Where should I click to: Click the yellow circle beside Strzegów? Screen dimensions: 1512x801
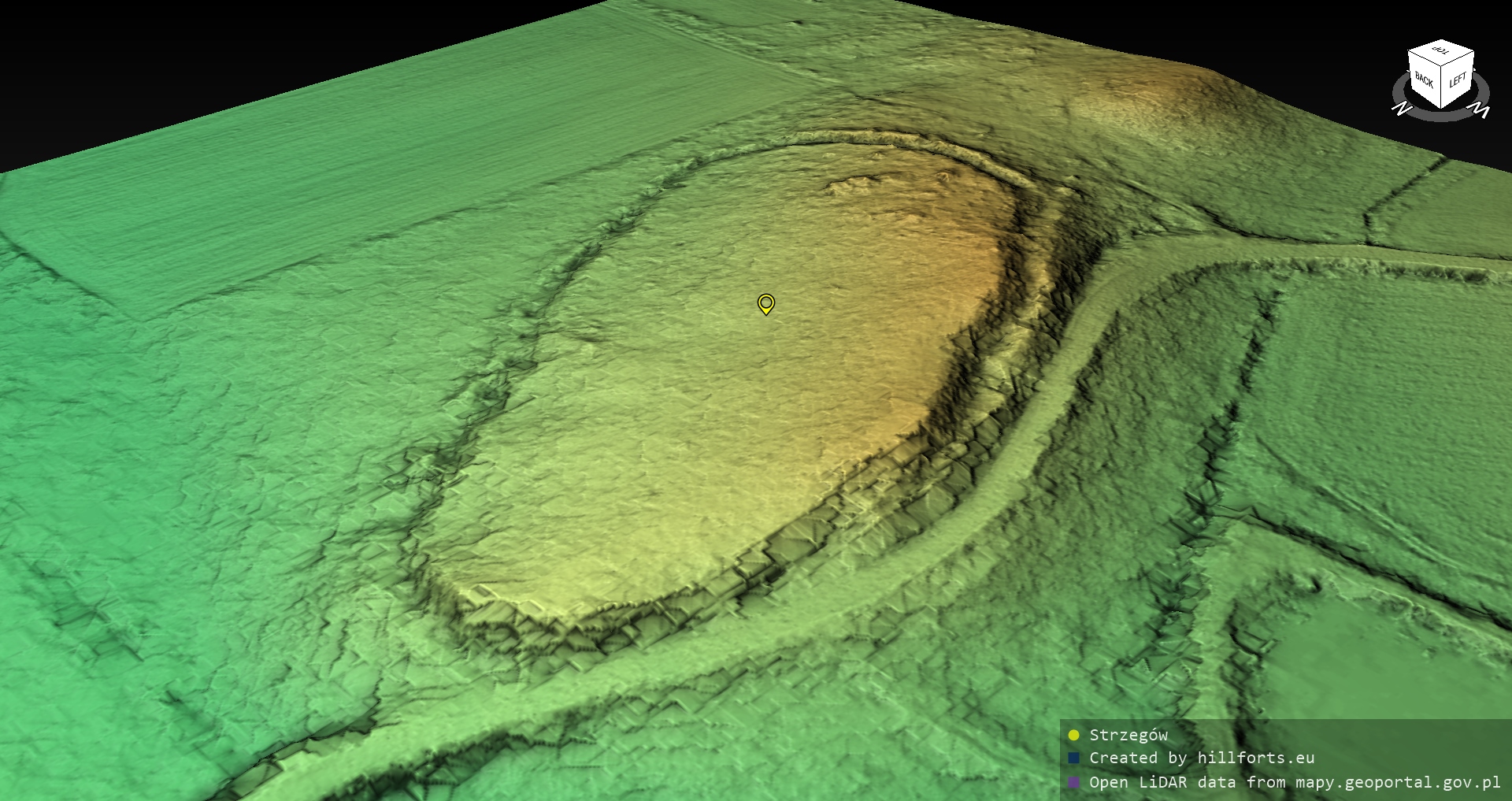[1073, 736]
